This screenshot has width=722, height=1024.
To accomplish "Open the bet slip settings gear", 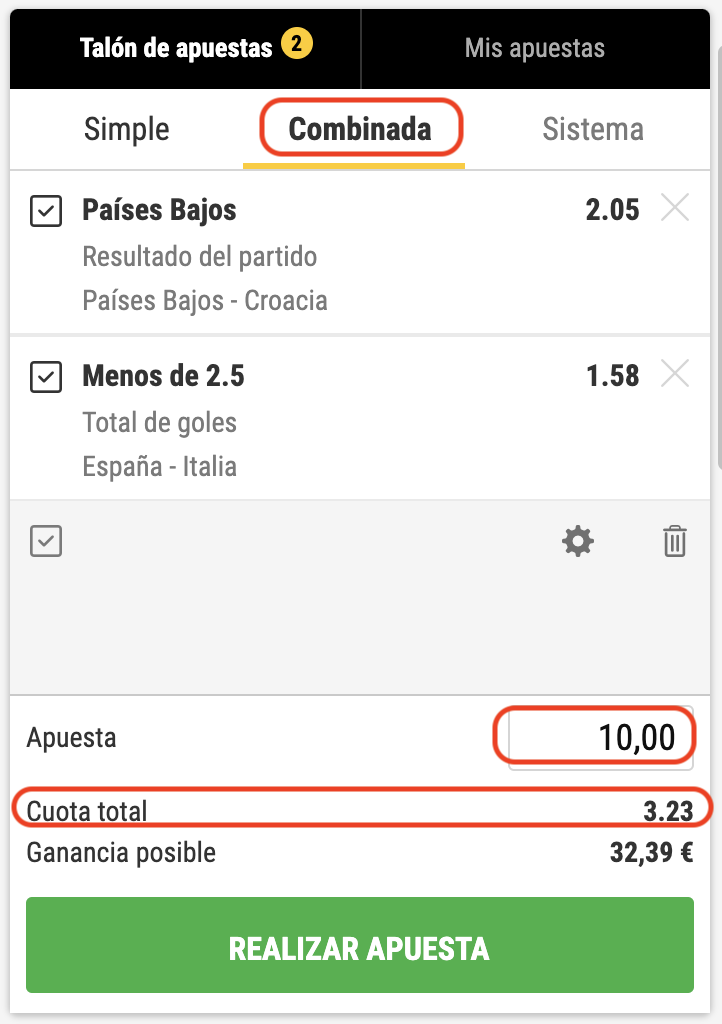I will [x=578, y=542].
